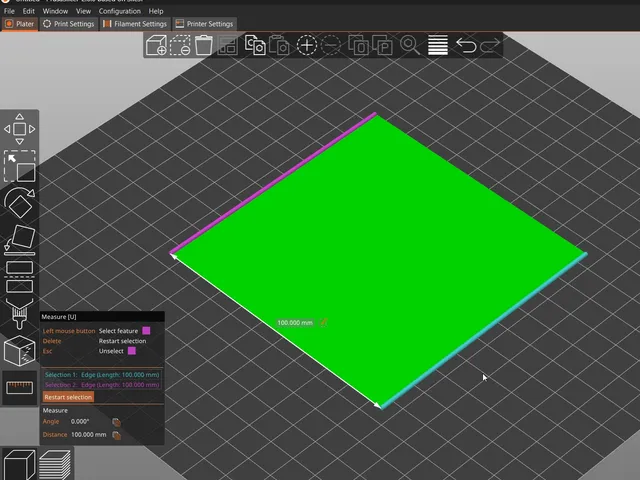
Task: Open the Window menu
Action: point(55,11)
